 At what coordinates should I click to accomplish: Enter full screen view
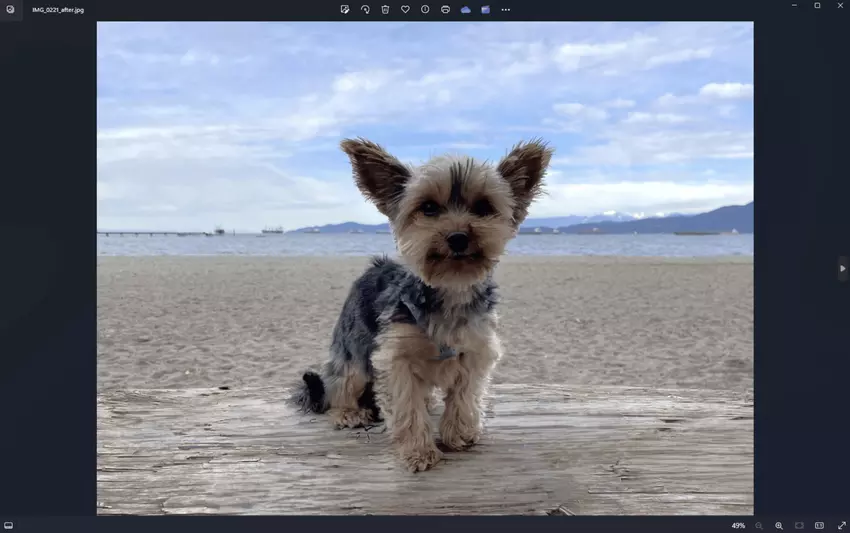pyautogui.click(x=841, y=525)
